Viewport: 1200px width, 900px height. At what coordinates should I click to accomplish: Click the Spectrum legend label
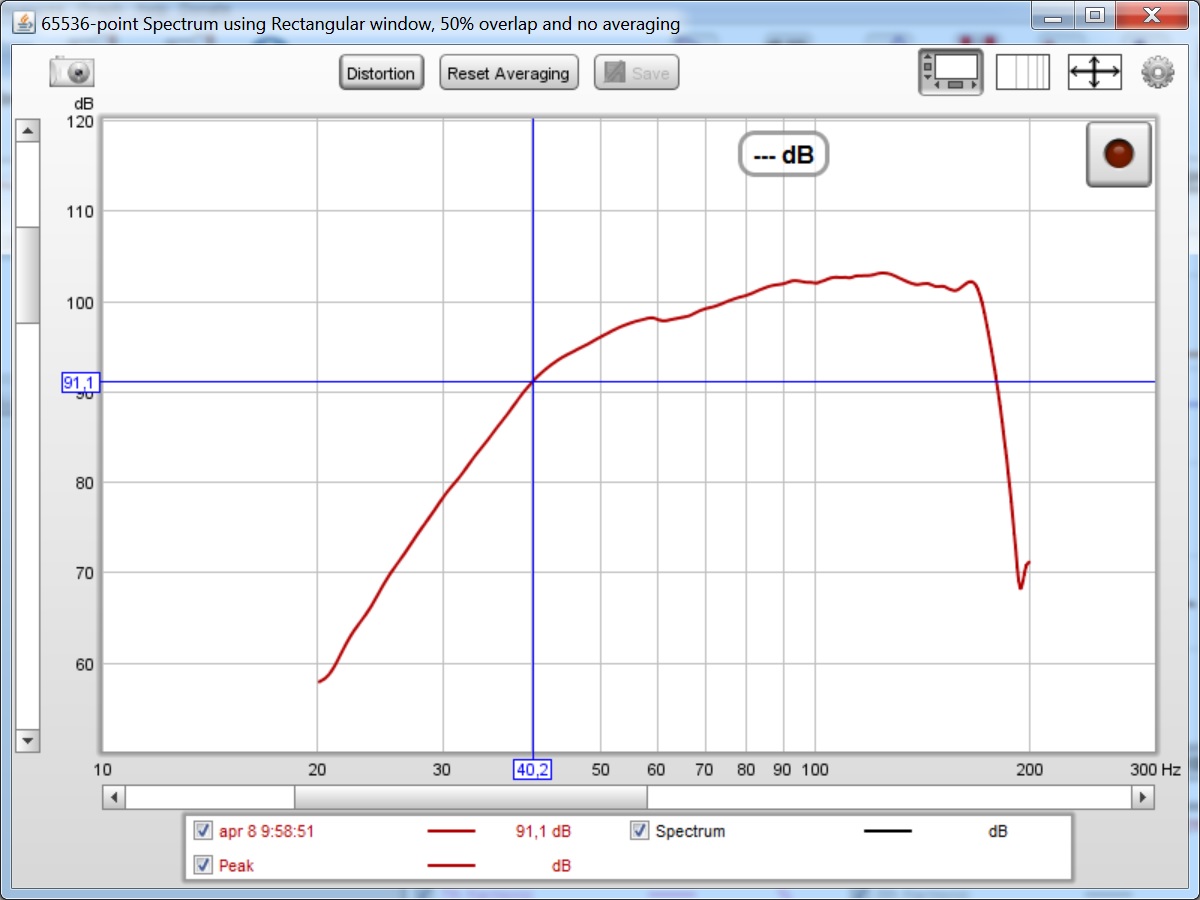[690, 831]
